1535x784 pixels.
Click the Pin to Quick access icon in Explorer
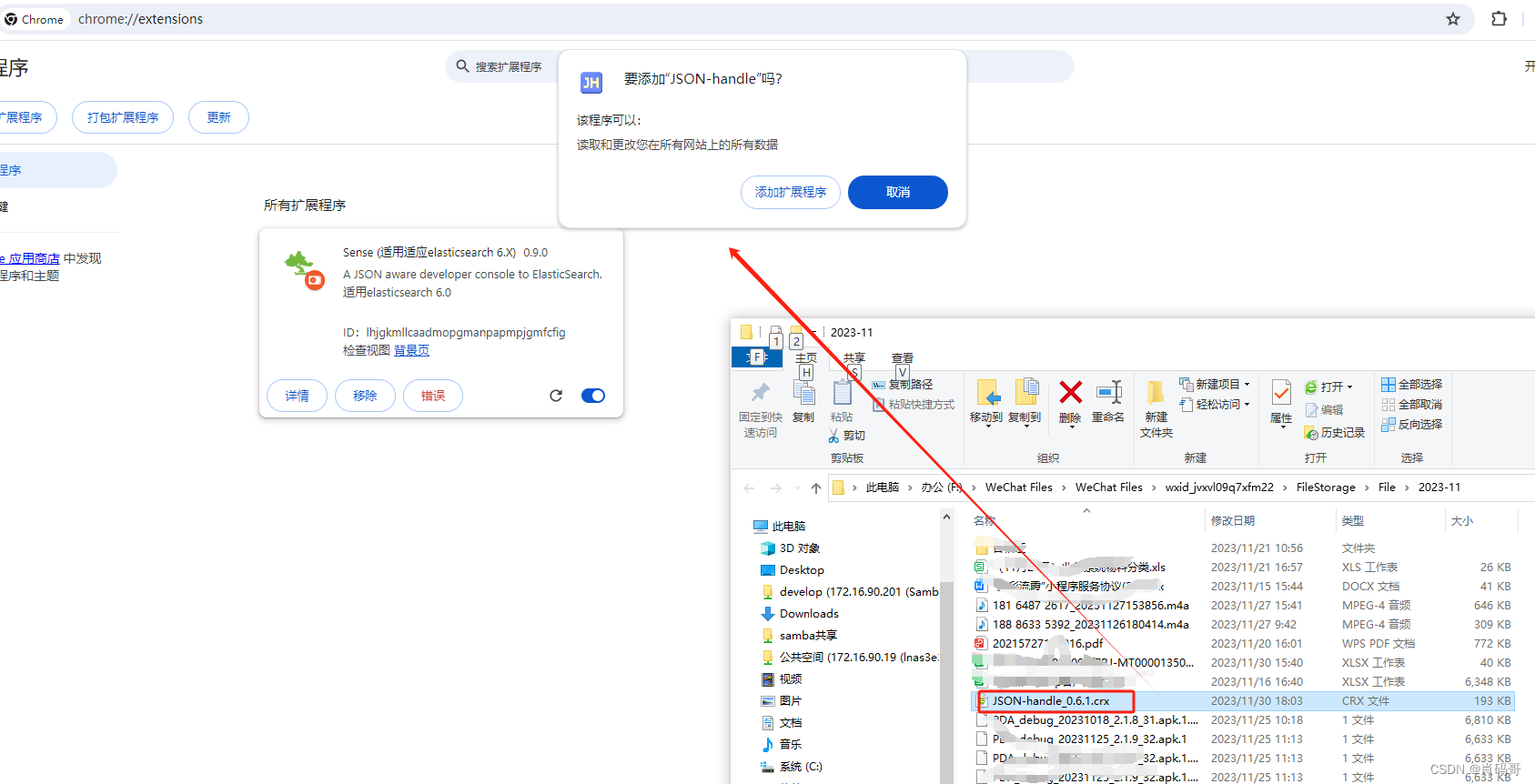point(760,393)
